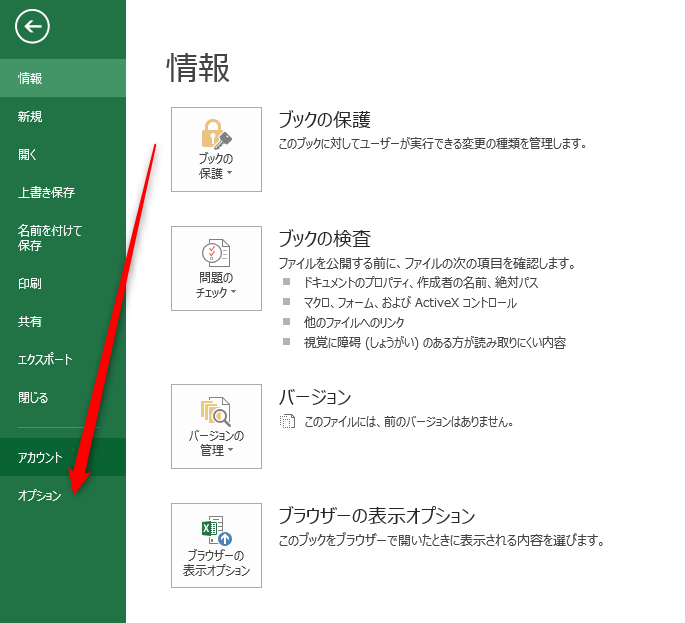Click the ドキュメントのプロパティ bullet text

click(421, 283)
